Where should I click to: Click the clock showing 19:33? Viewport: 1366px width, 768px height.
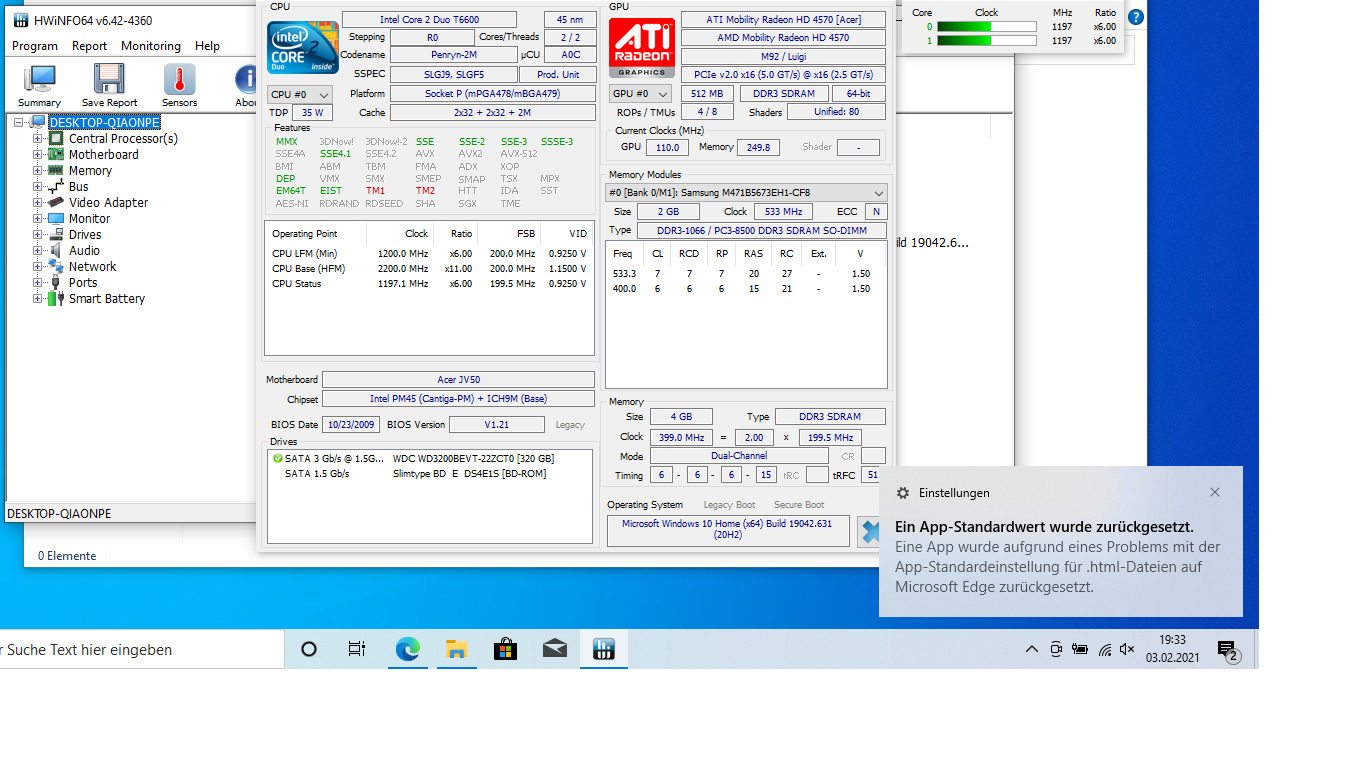tap(1172, 640)
